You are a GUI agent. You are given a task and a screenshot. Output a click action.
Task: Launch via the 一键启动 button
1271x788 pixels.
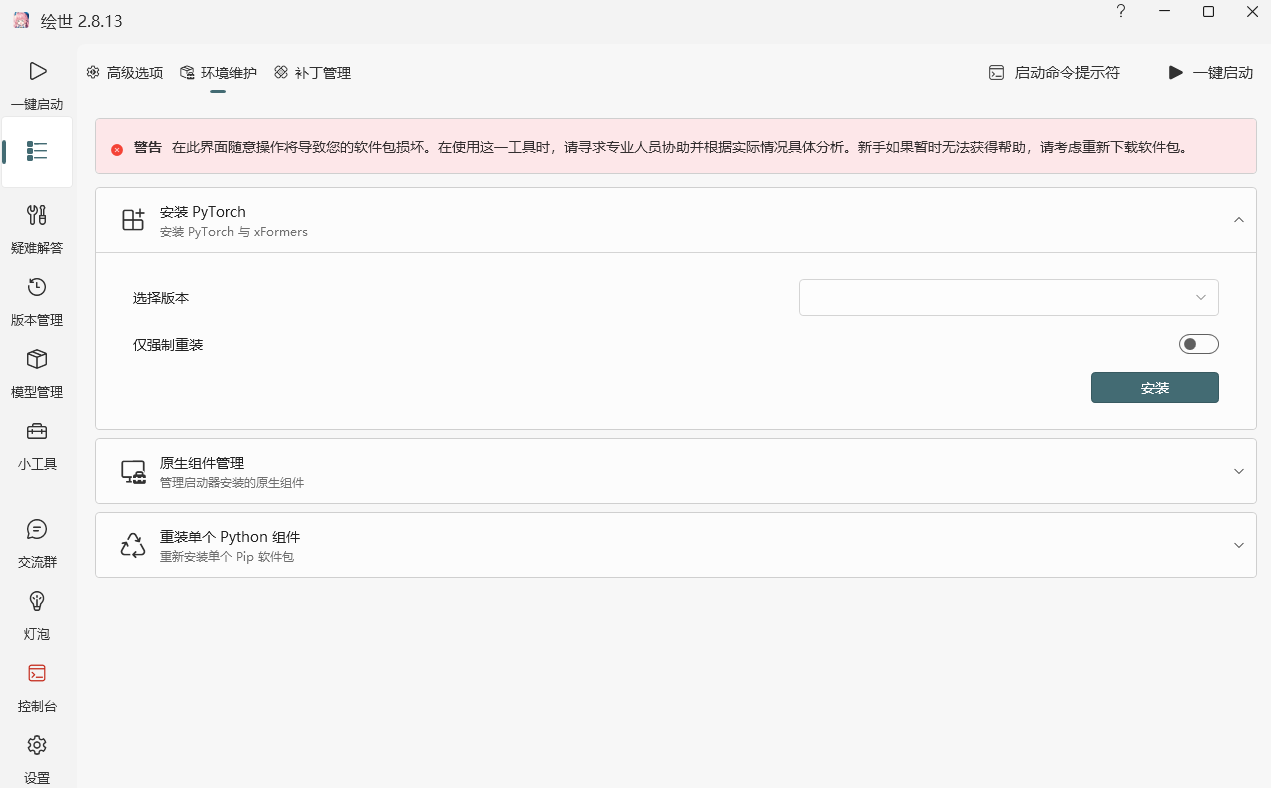(1210, 72)
